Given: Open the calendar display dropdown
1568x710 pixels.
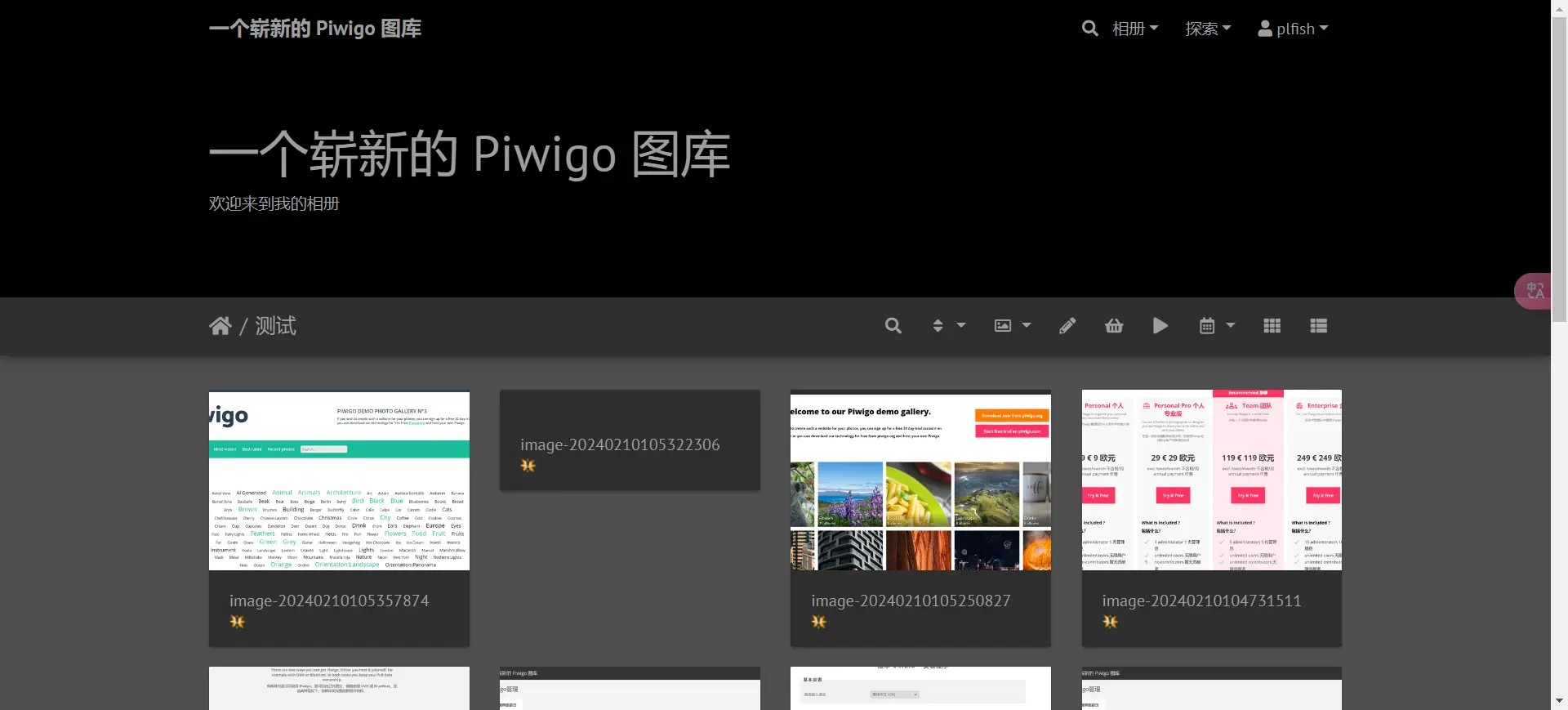Looking at the screenshot, I should coord(1217,326).
